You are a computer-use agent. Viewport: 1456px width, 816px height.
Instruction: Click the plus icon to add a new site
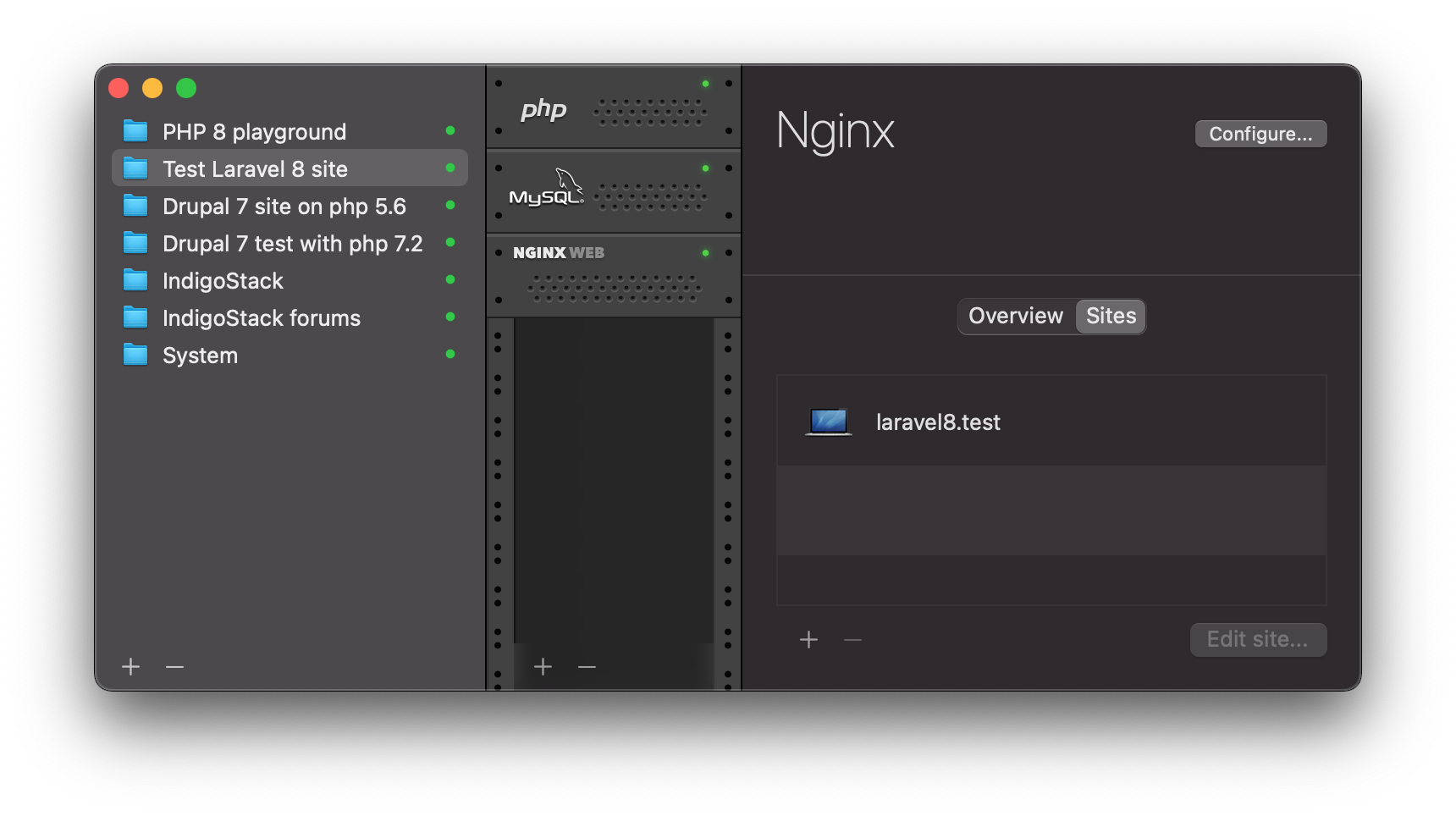coord(808,640)
